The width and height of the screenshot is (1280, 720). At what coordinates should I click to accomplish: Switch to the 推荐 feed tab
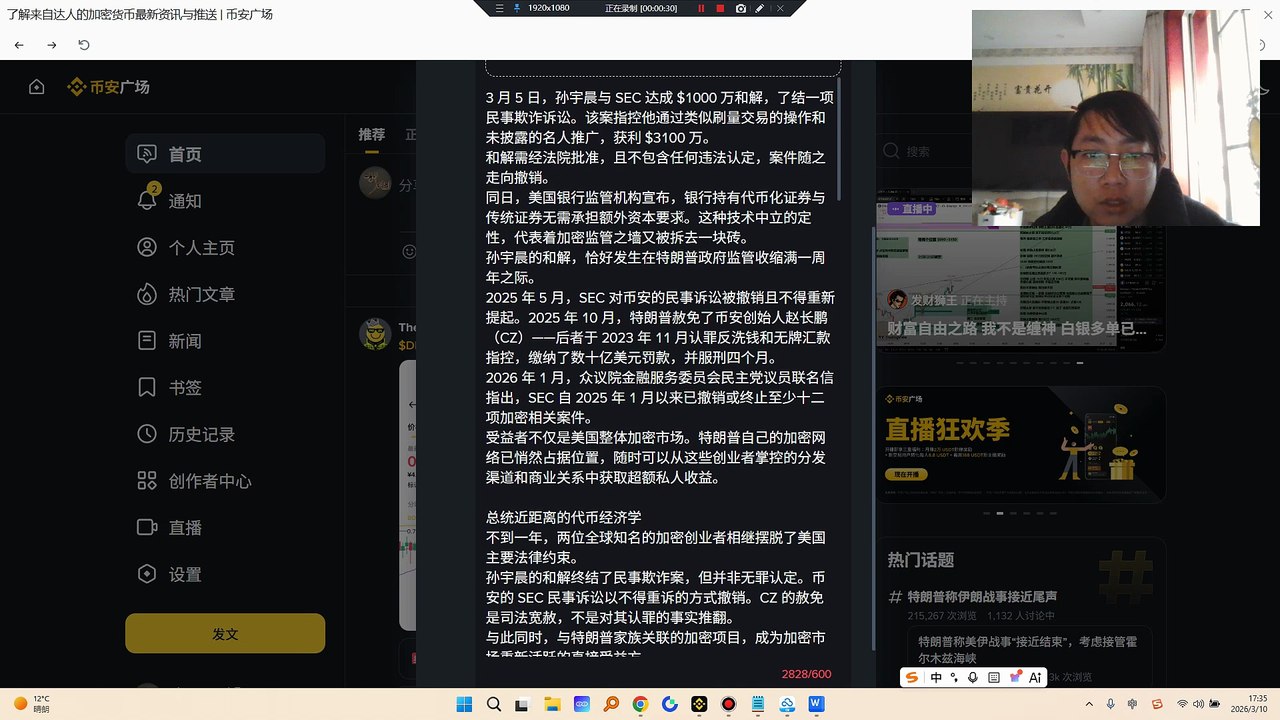(x=371, y=134)
